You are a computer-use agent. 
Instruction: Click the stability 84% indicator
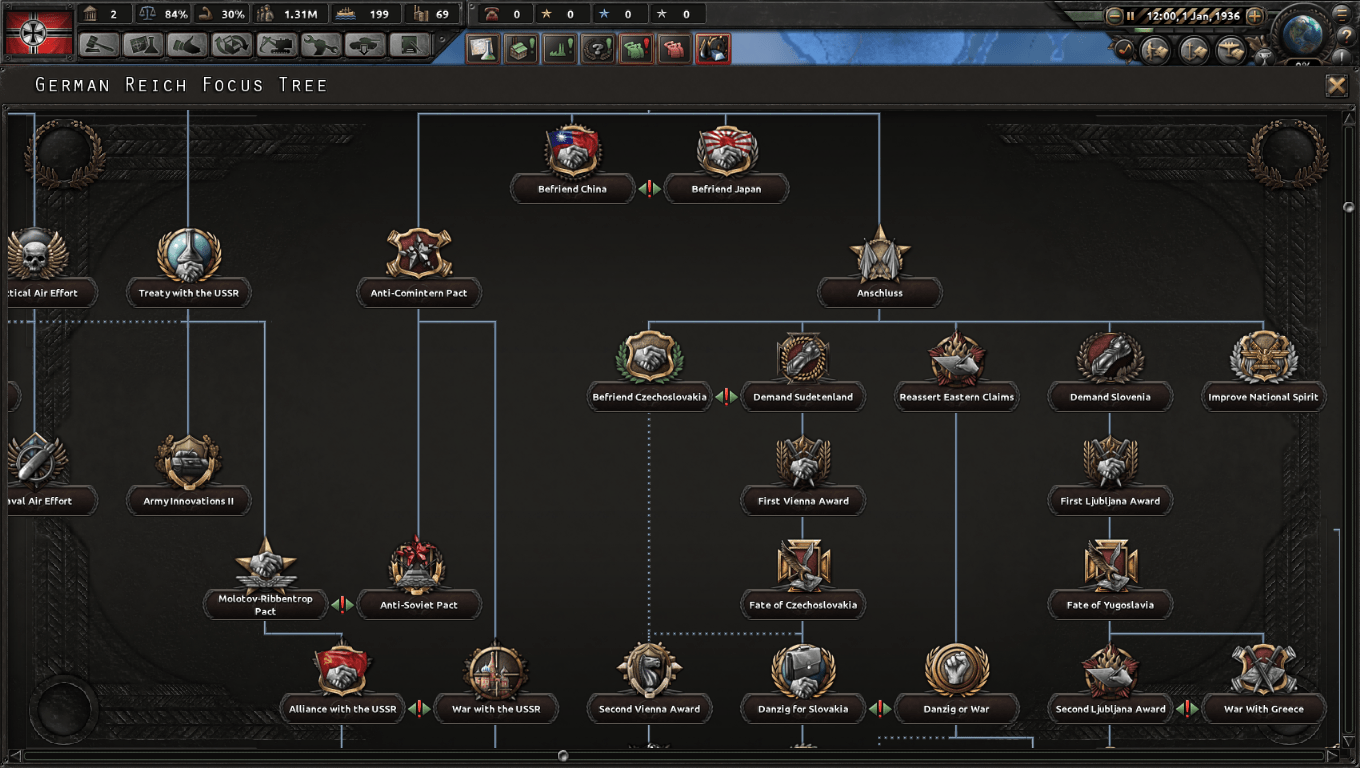(x=163, y=14)
